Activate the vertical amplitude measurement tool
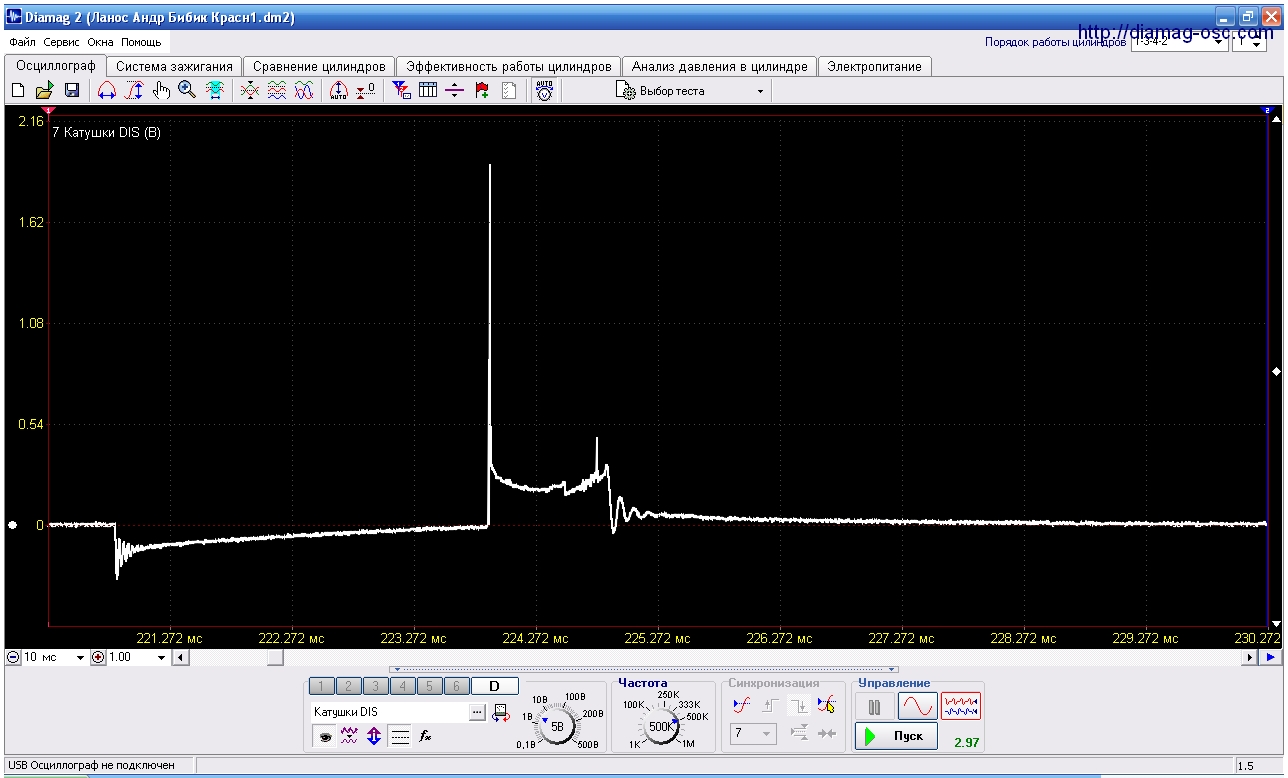Screen dimensions: 1288x778 [134, 91]
